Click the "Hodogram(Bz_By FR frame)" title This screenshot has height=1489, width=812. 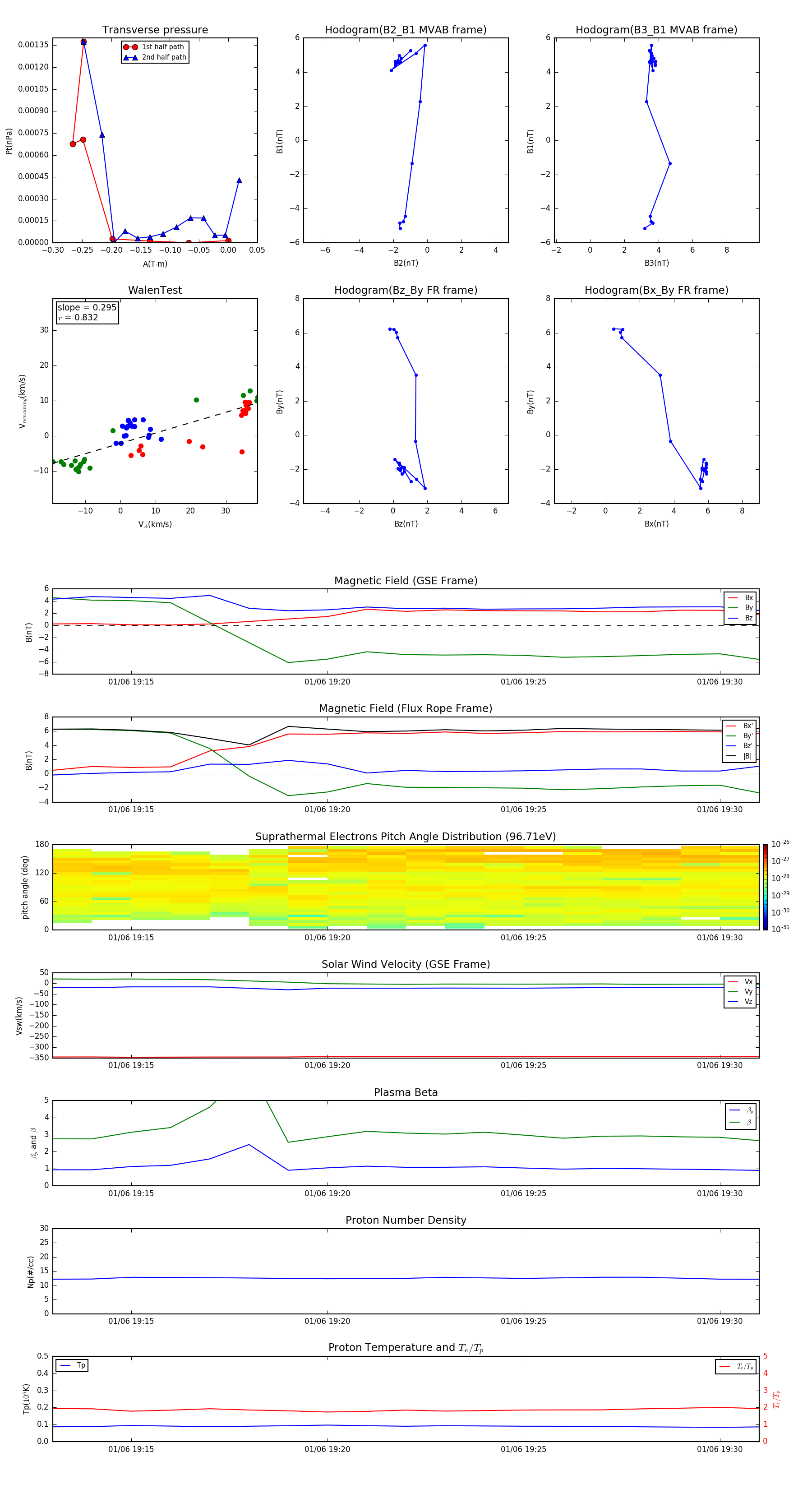tap(406, 290)
